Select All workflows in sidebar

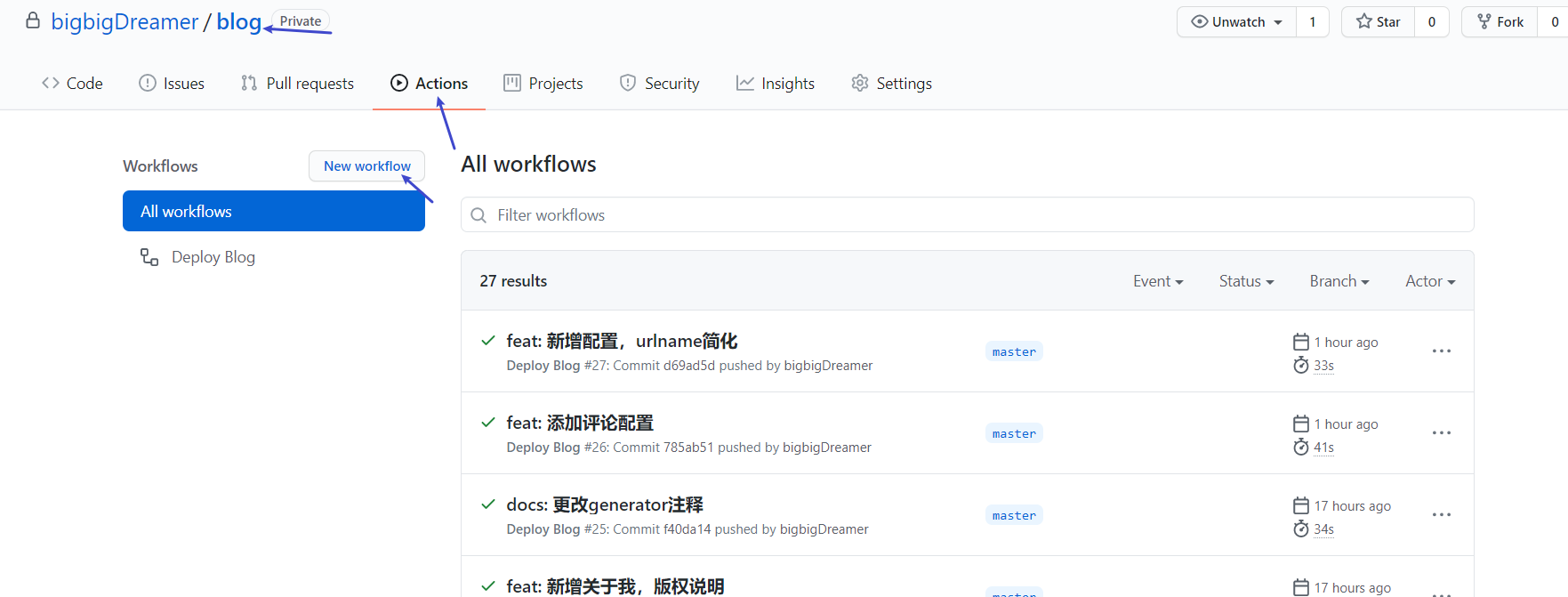click(x=274, y=211)
